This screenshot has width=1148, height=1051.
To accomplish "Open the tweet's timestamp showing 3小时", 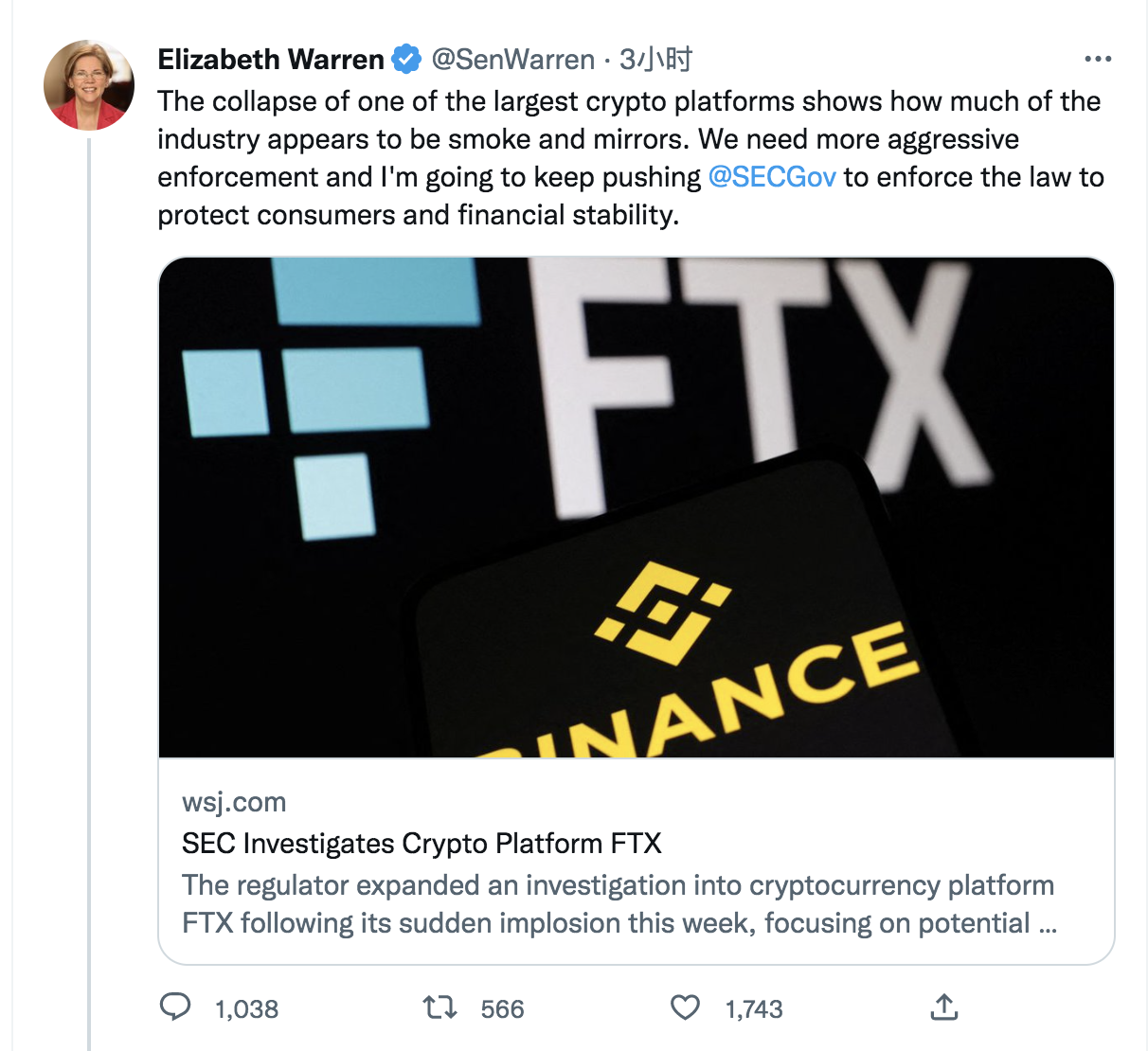I will point(656,58).
